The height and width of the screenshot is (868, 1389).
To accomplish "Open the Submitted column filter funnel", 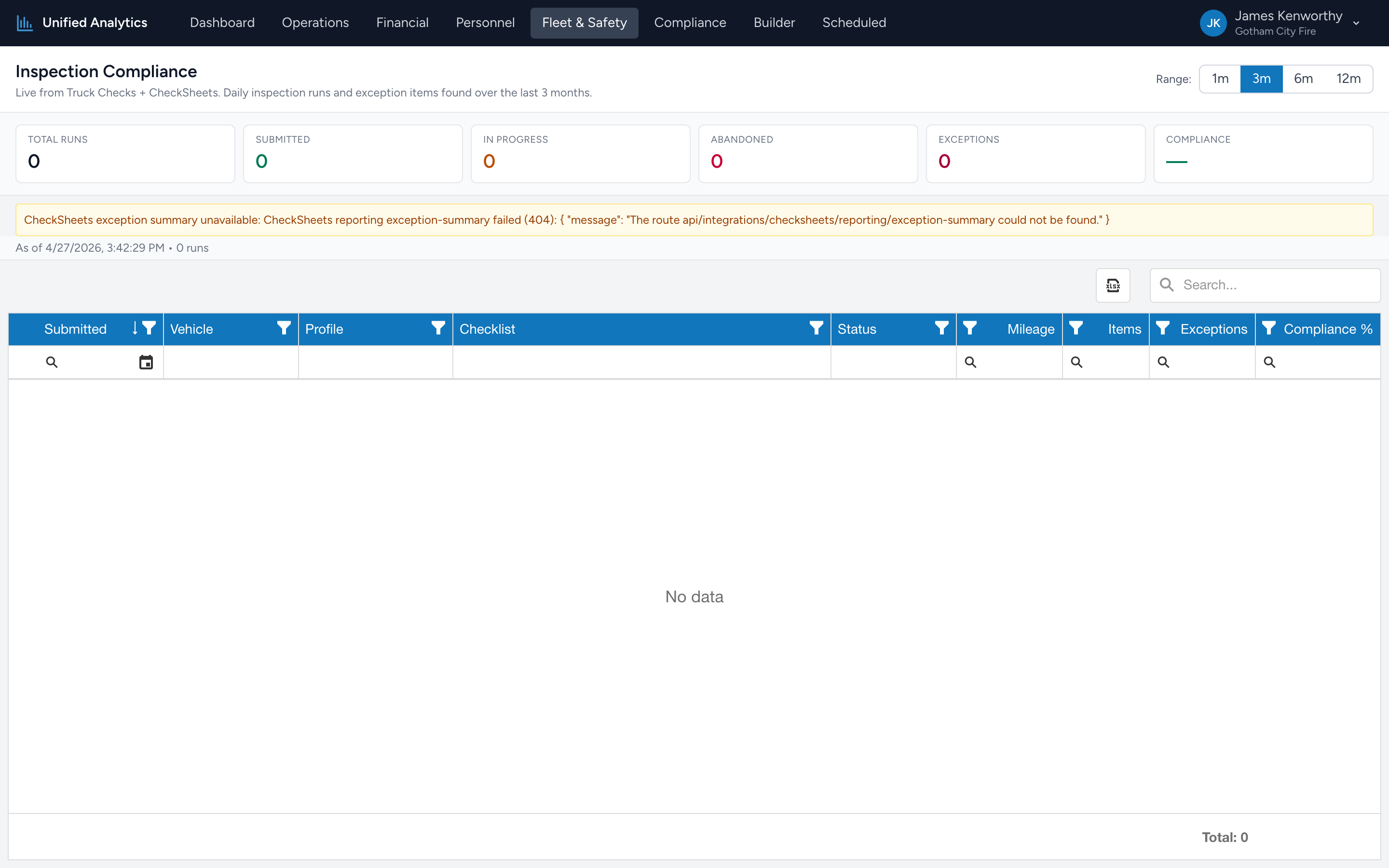I will coord(149,328).
